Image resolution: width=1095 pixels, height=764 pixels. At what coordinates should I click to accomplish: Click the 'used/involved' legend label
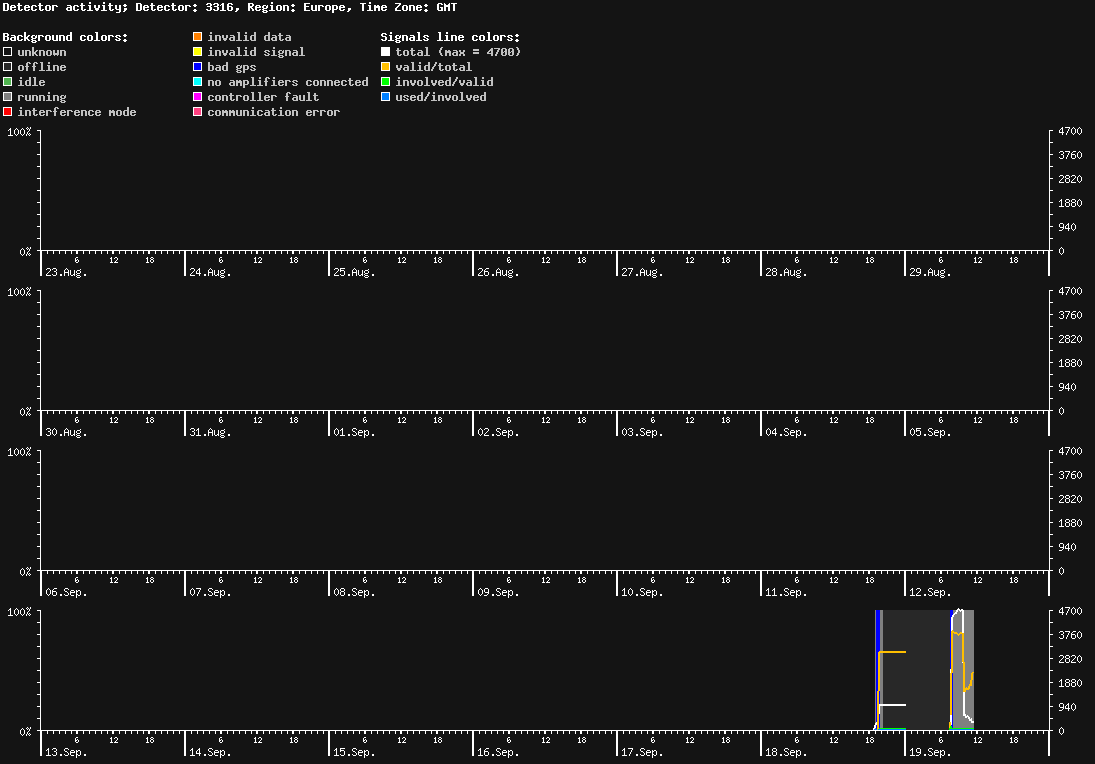click(x=441, y=97)
